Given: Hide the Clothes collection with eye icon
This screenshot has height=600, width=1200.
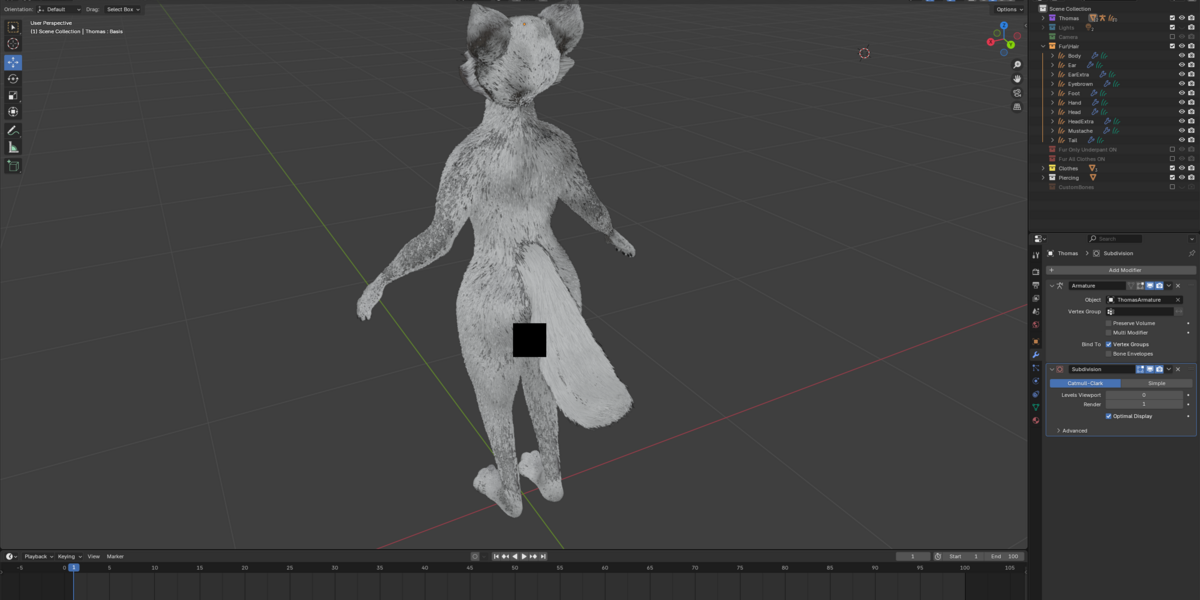Looking at the screenshot, I should tap(1181, 168).
